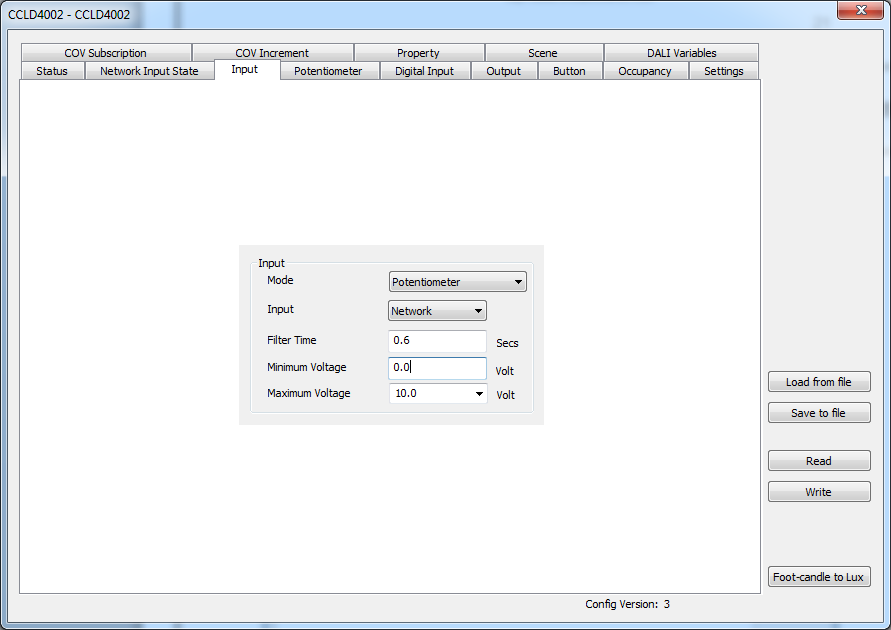Screen dimensions: 891x630
Task: Click the Config Version: 3 text
Action: coord(627,604)
